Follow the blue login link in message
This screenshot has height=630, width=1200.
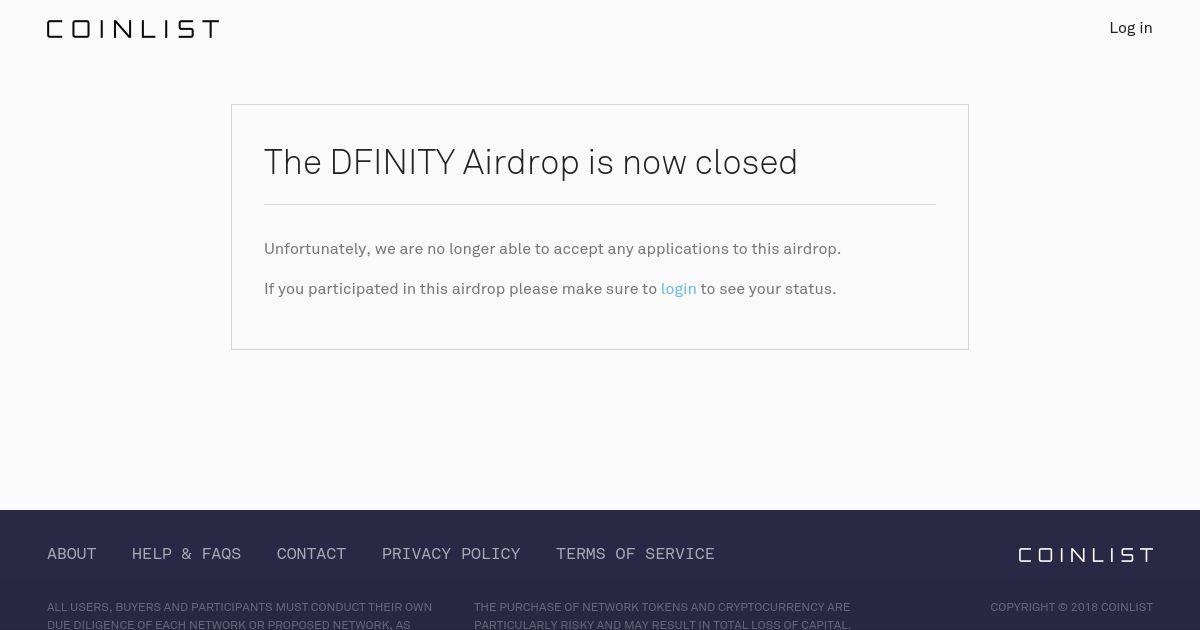click(678, 289)
